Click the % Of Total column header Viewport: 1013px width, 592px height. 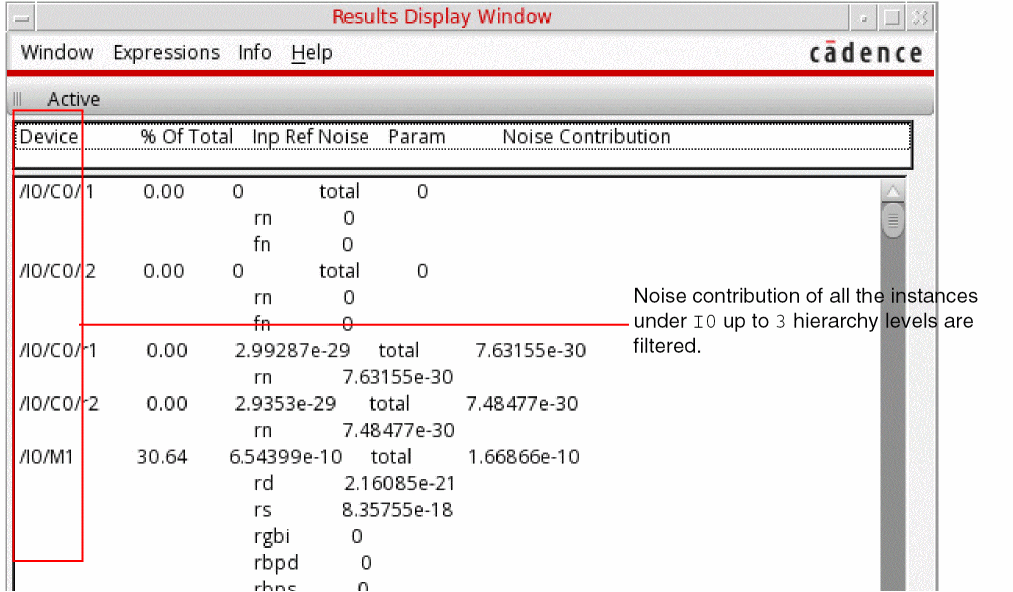coord(187,137)
